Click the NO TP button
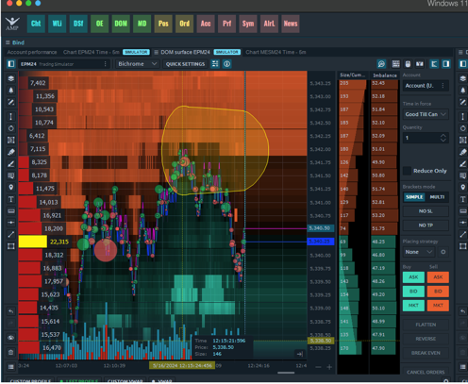 [426, 225]
